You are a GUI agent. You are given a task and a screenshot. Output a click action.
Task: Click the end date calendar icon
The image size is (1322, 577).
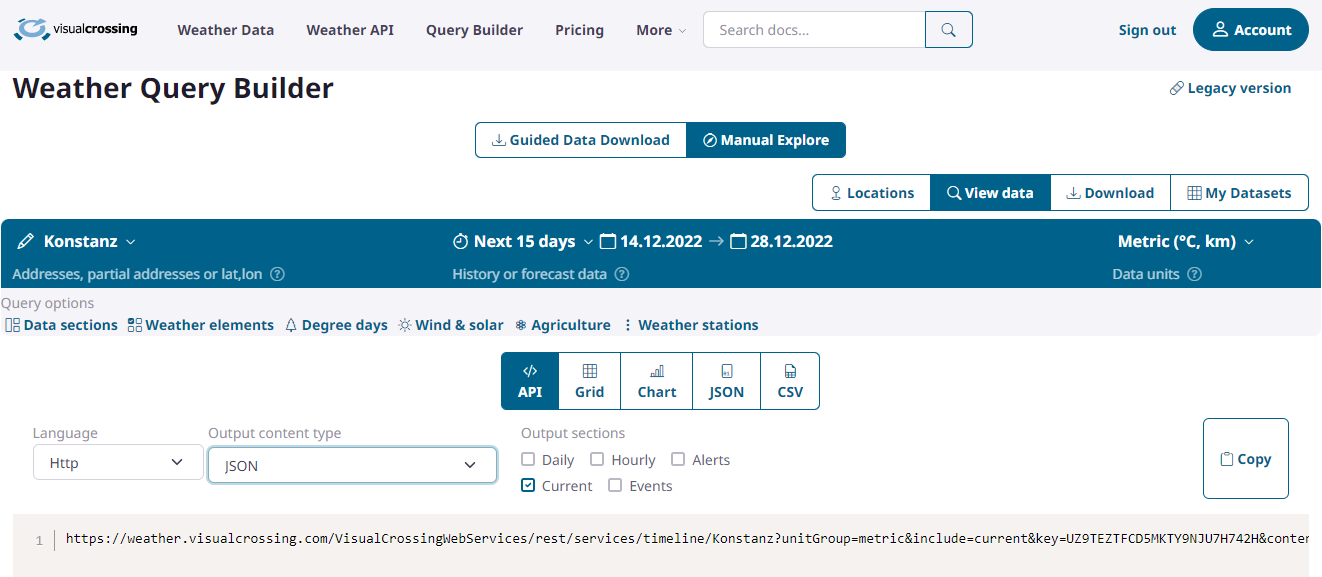coord(739,241)
